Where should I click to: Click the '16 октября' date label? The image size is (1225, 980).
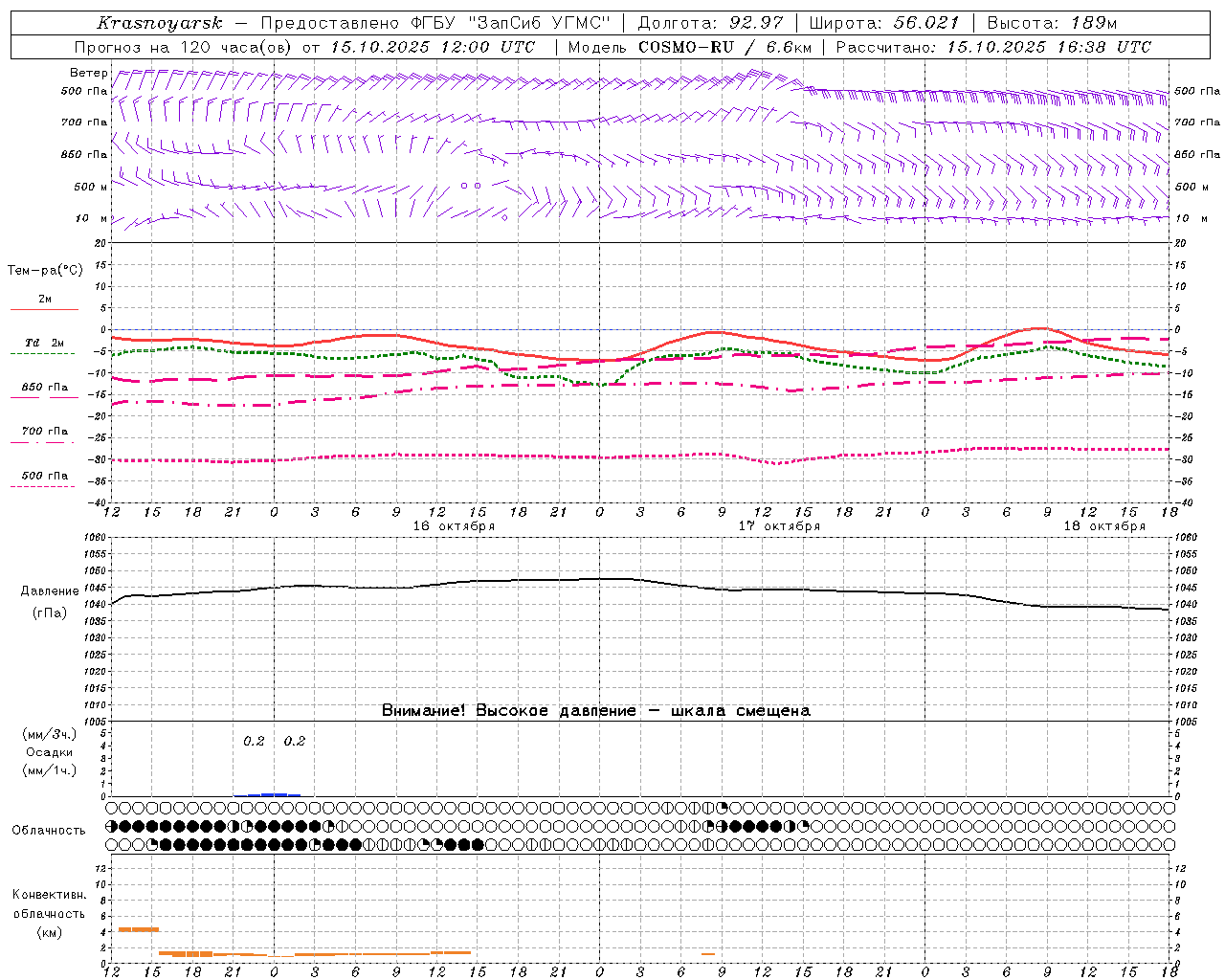coord(454,526)
